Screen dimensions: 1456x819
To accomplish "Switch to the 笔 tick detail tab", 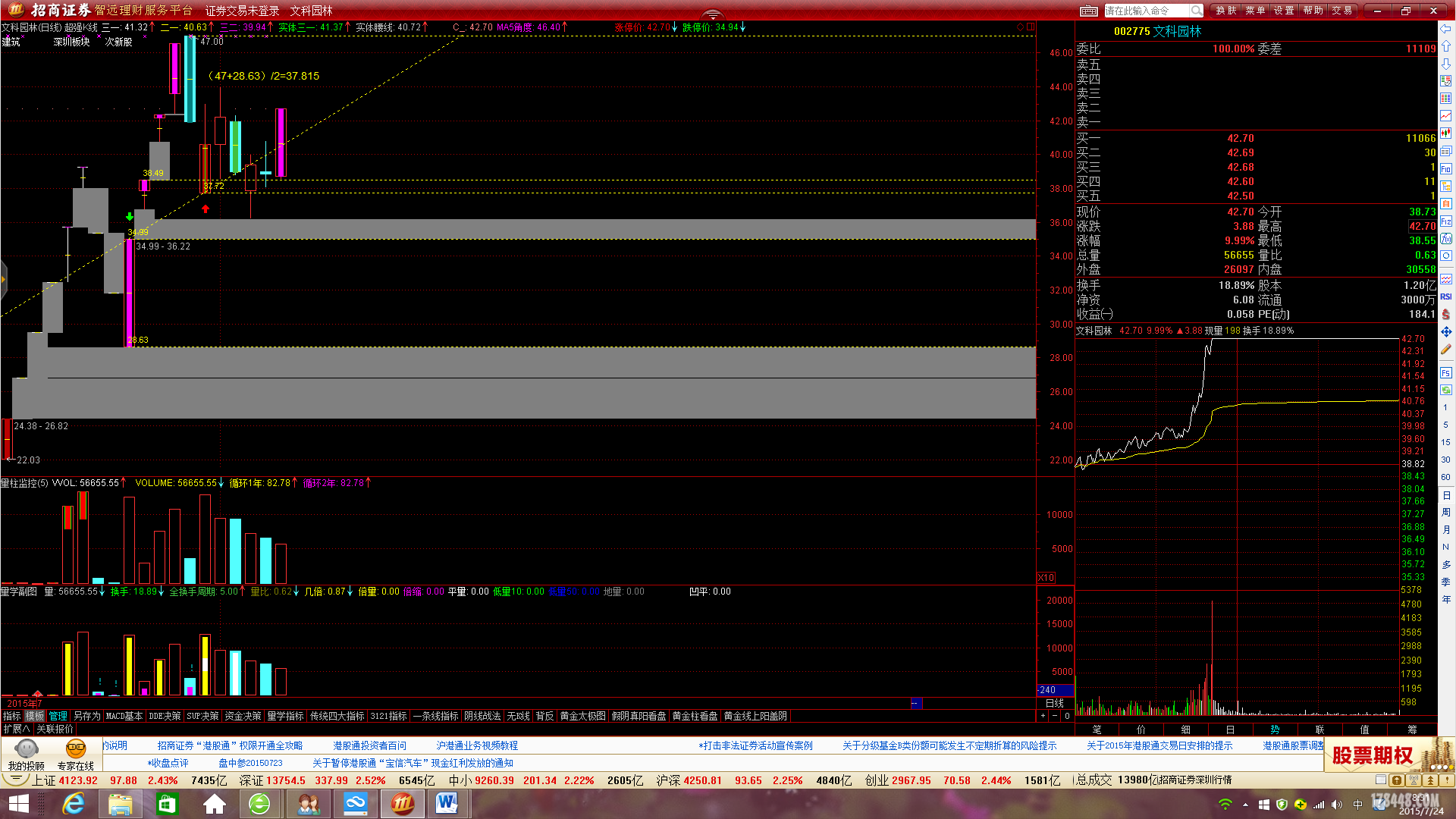I will tap(1097, 730).
